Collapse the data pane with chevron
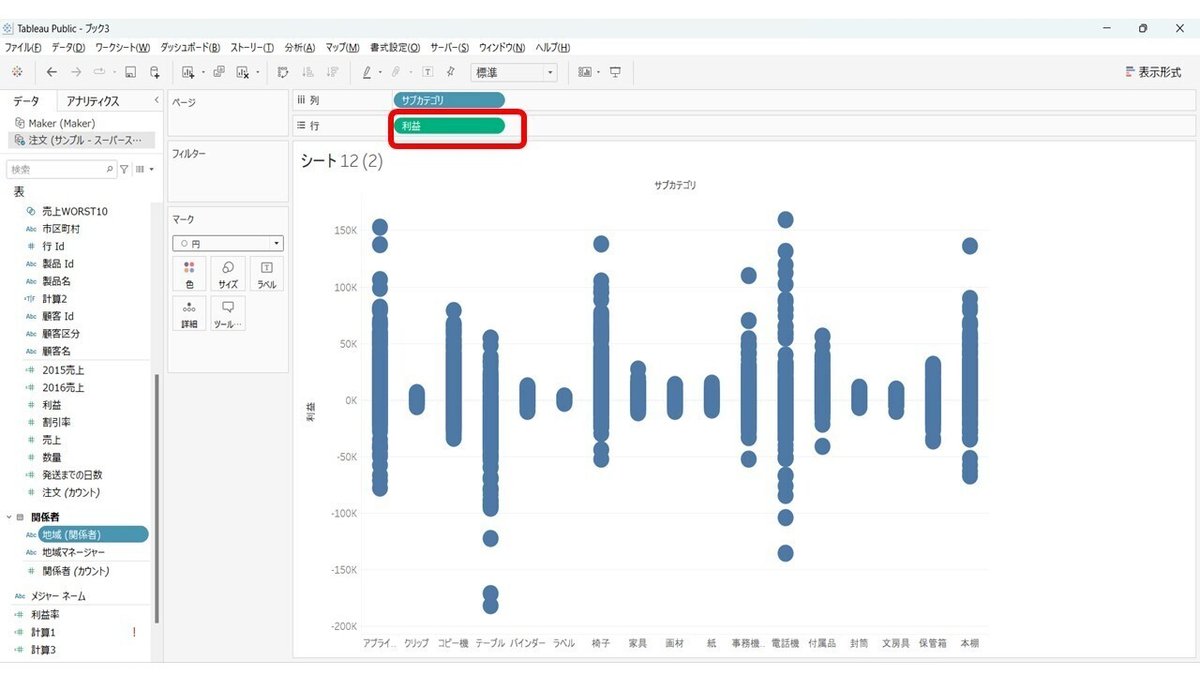Screen dimensions: 1200x675 click(x=156, y=100)
